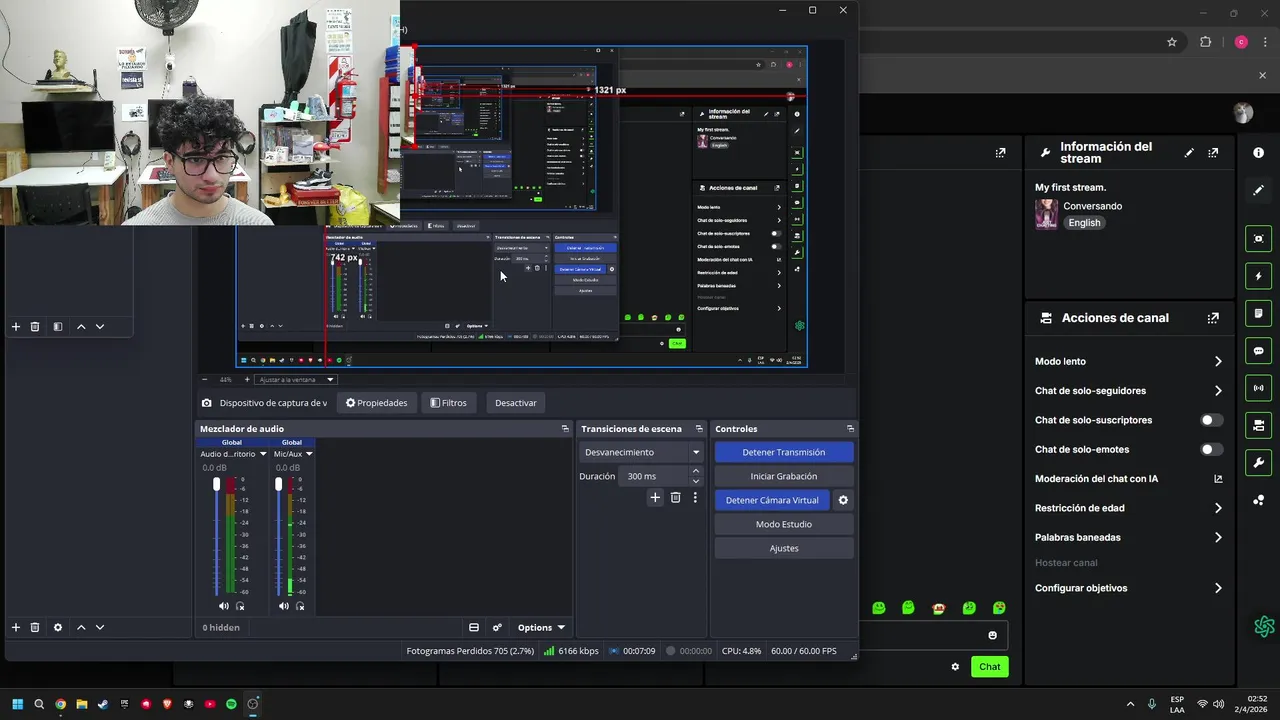Open virtual camera settings gear
This screenshot has width=1280, height=720.
[843, 500]
